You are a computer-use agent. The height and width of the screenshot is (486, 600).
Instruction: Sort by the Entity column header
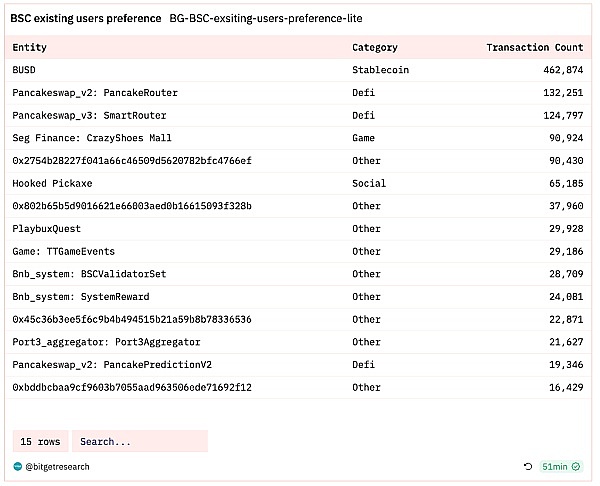pos(30,47)
